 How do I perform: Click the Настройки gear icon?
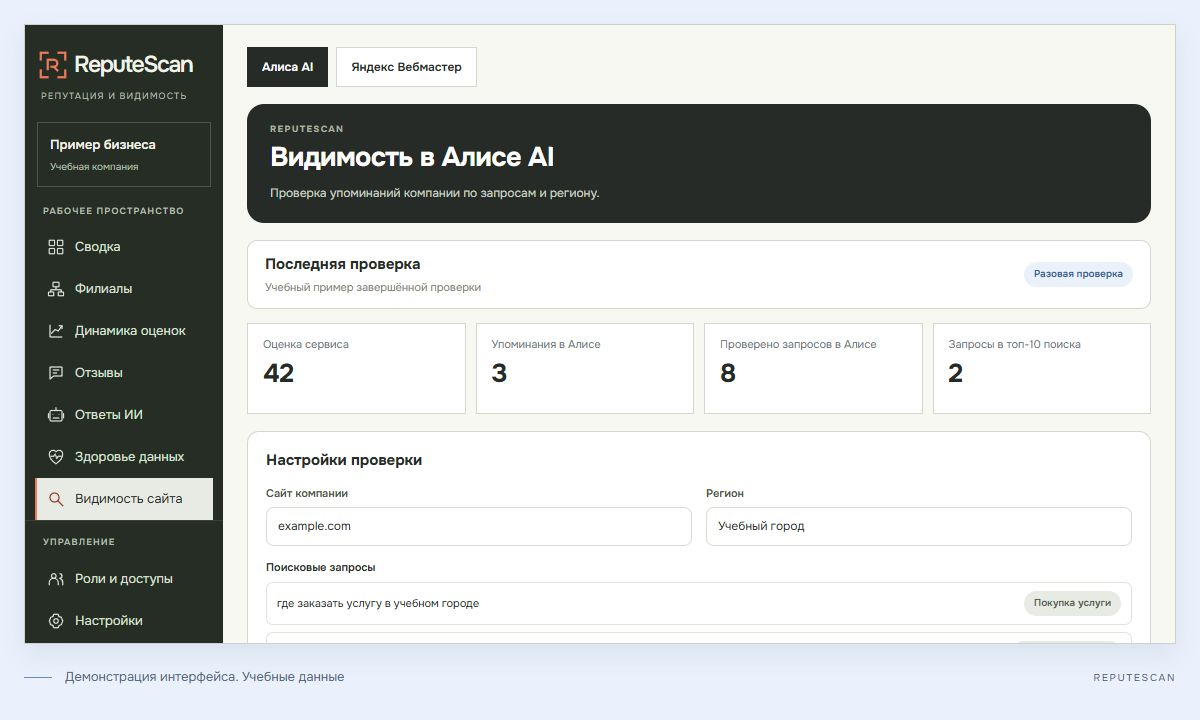56,621
